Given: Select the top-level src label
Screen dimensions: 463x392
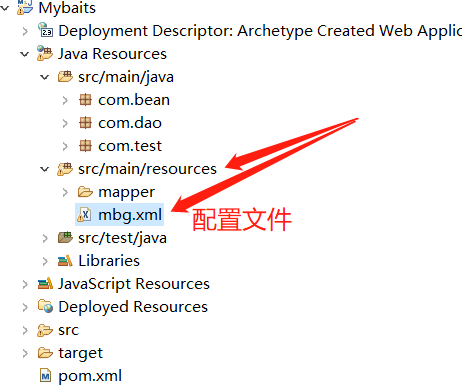Looking at the screenshot, I should tap(69, 330).
